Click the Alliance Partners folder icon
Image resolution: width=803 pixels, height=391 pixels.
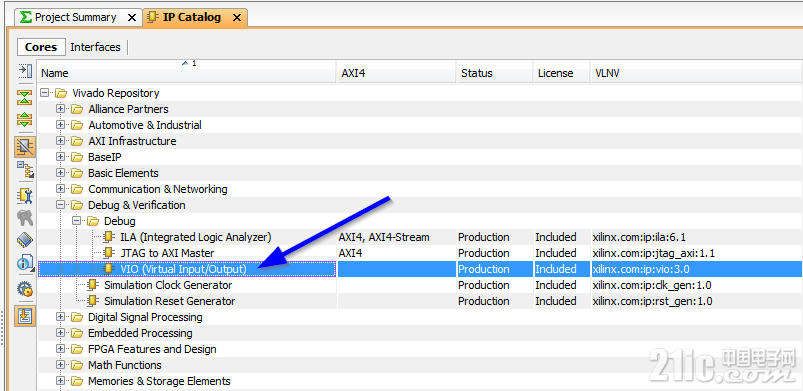tap(77, 109)
